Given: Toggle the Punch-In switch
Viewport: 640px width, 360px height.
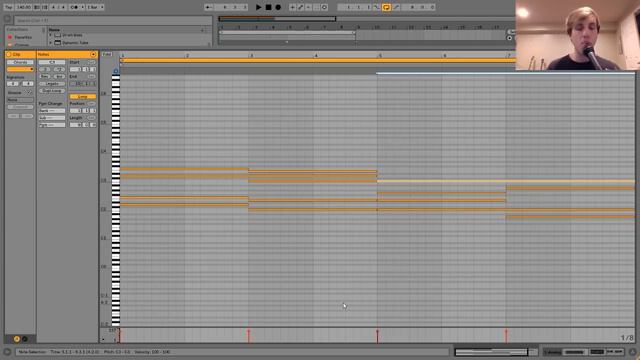Looking at the screenshot, I should coord(376,7).
